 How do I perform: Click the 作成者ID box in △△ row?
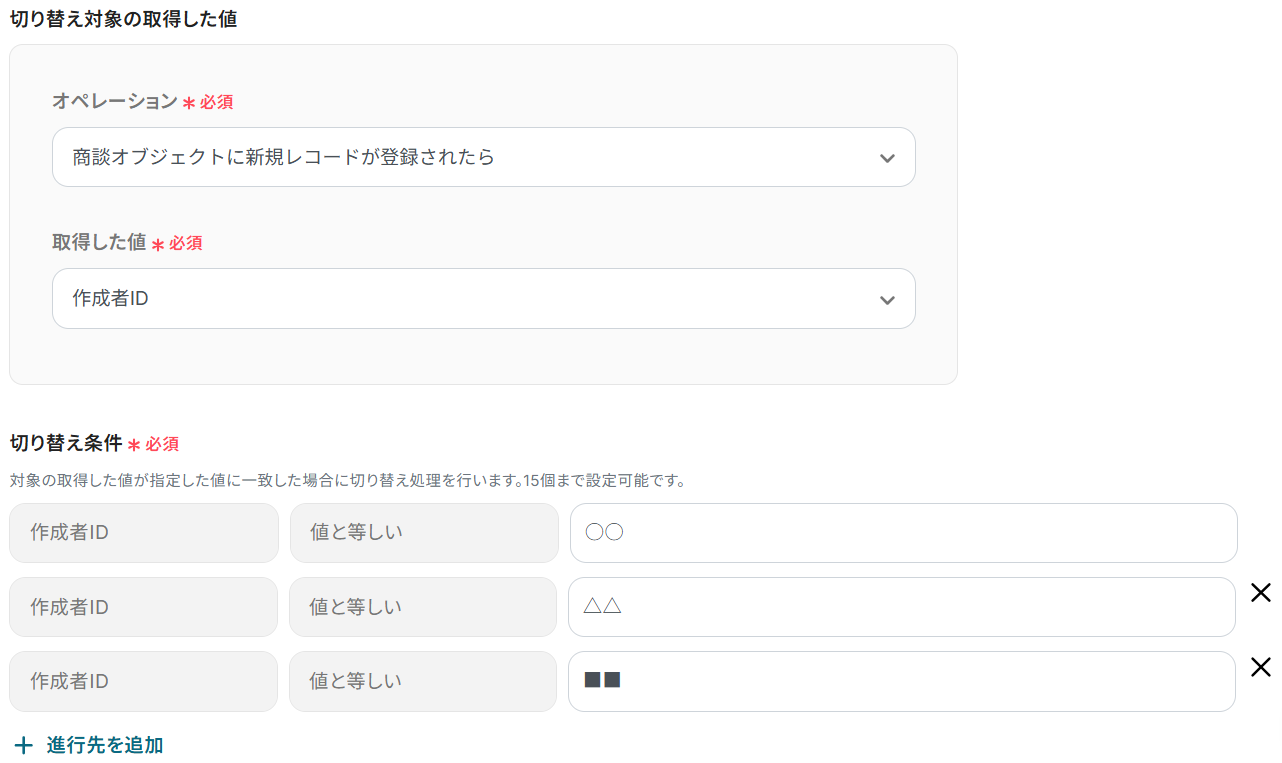(143, 607)
